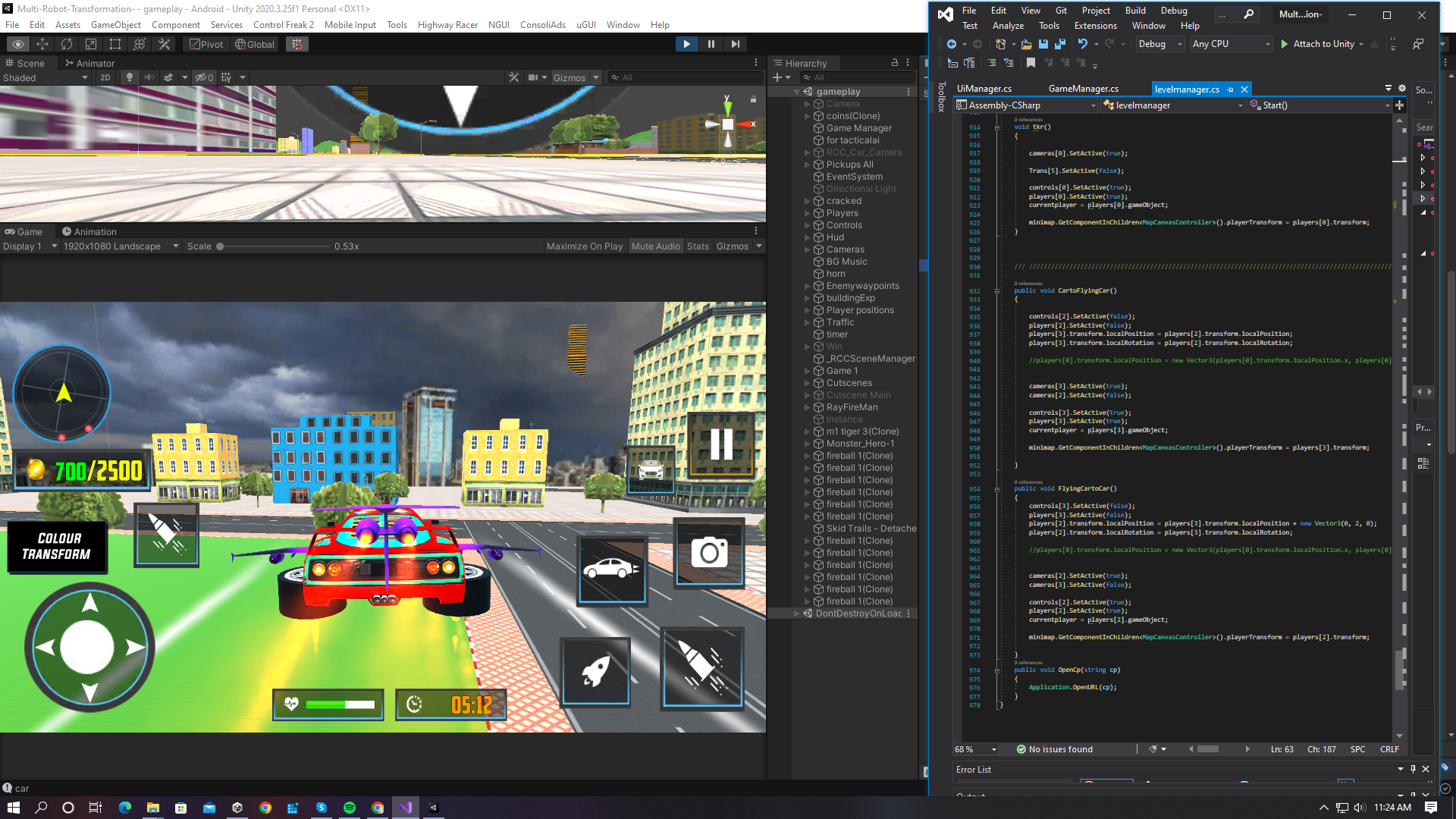Open the Debug configuration dropdown
Image resolution: width=1456 pixels, height=819 pixels.
pyautogui.click(x=1159, y=44)
